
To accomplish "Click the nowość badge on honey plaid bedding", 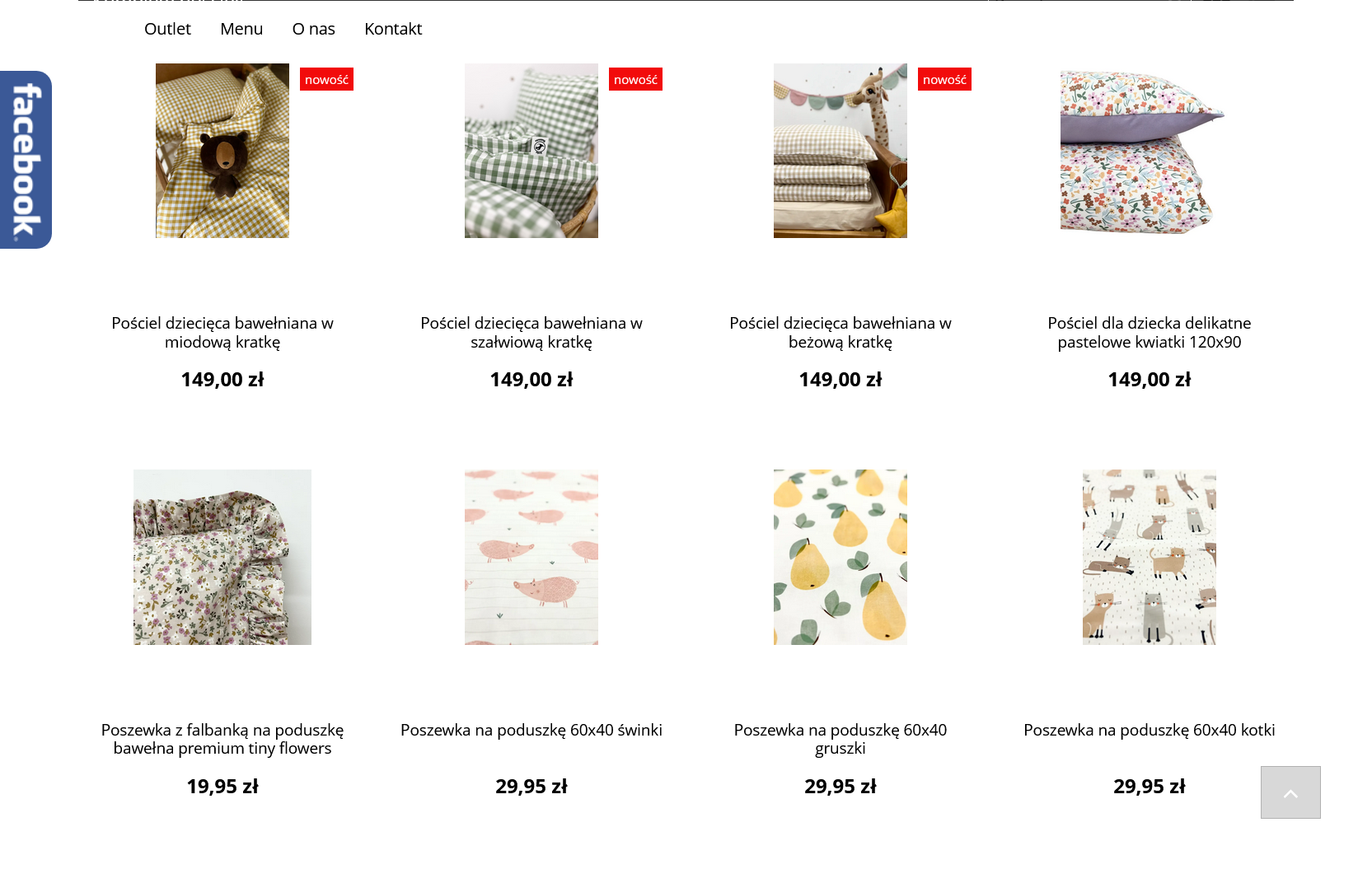I will 326,79.
